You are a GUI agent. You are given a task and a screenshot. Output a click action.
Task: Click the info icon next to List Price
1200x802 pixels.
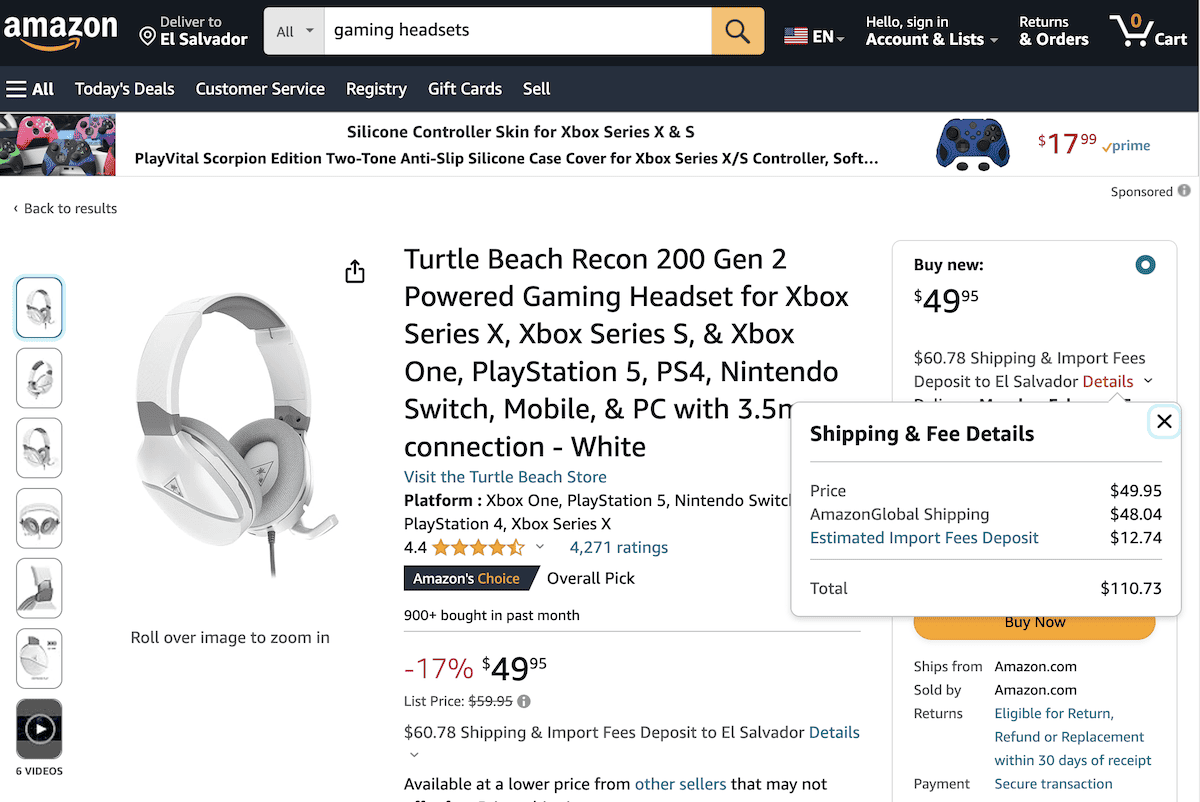pos(524,701)
